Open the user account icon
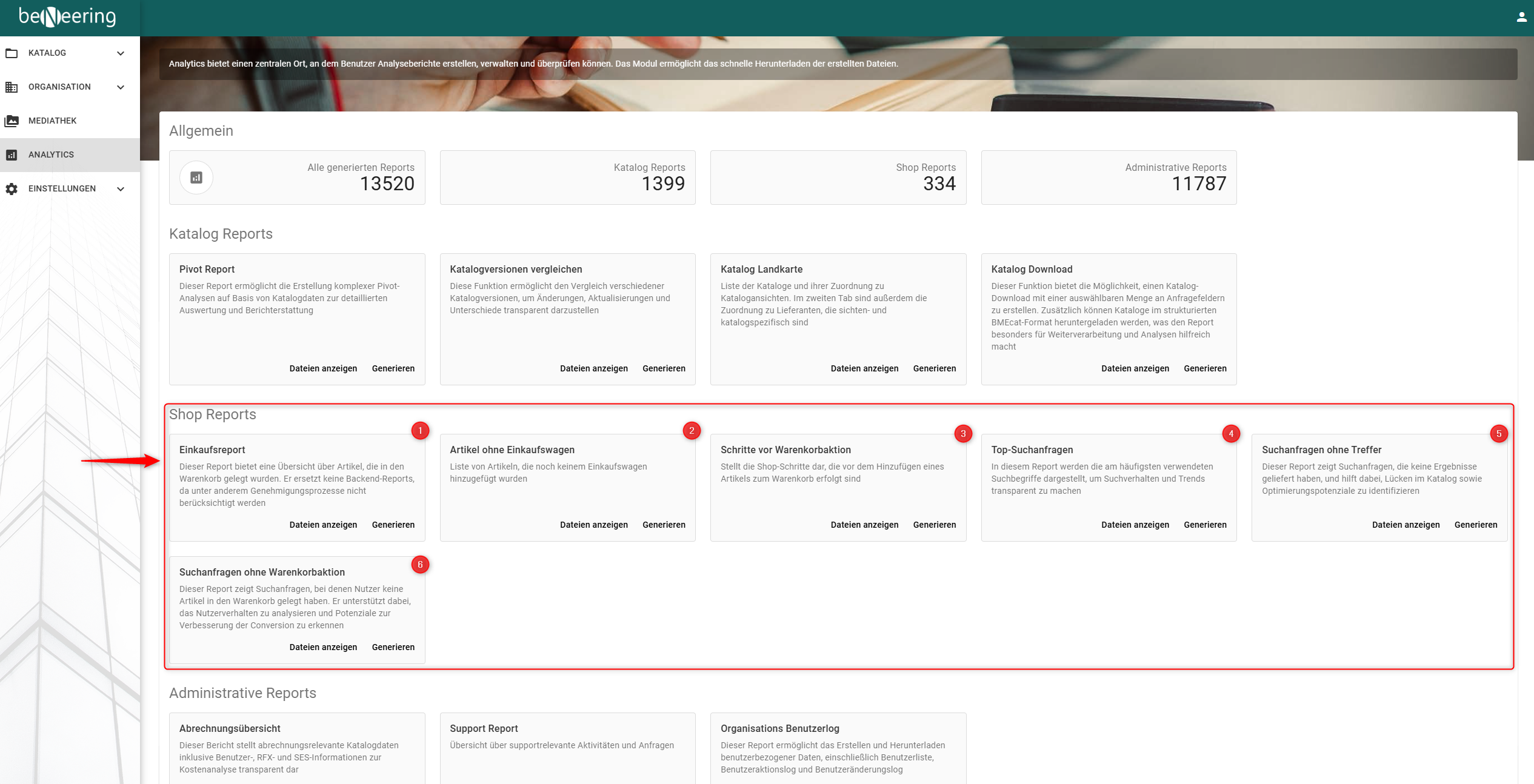1534x784 pixels. (x=1521, y=17)
